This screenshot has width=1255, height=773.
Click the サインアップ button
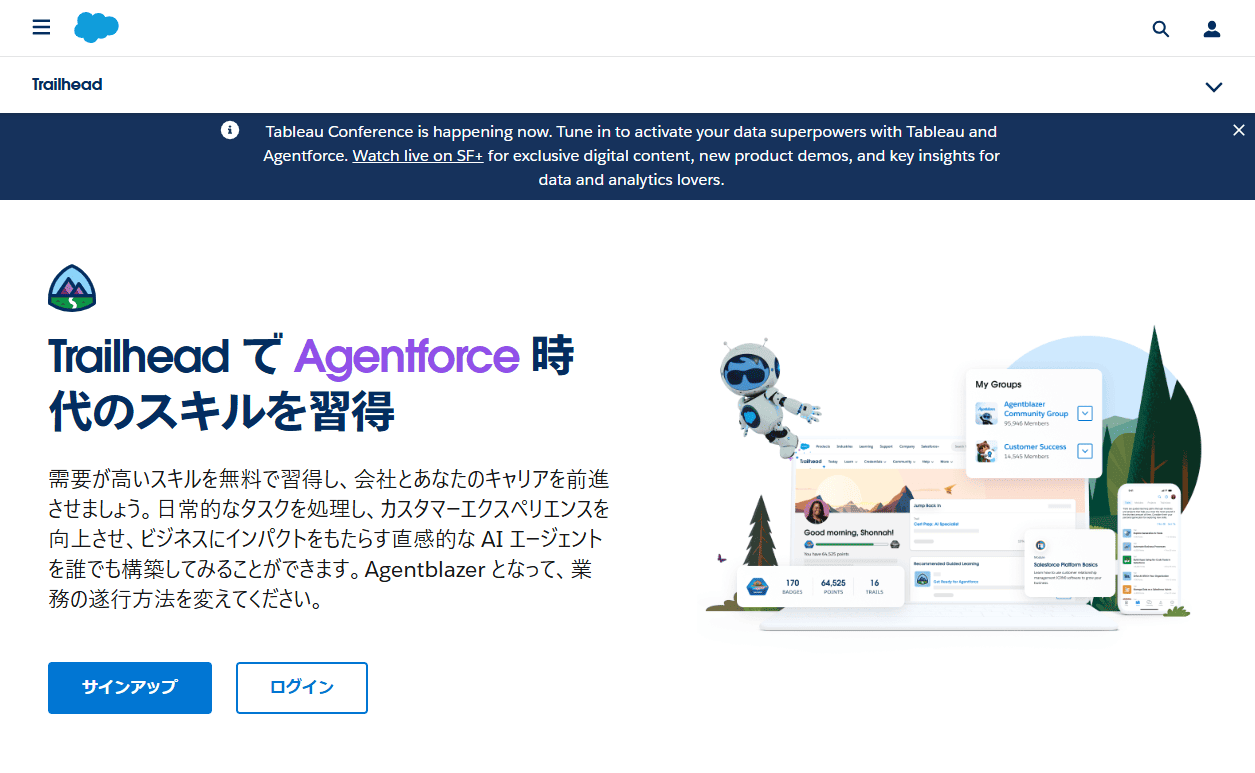pos(130,688)
